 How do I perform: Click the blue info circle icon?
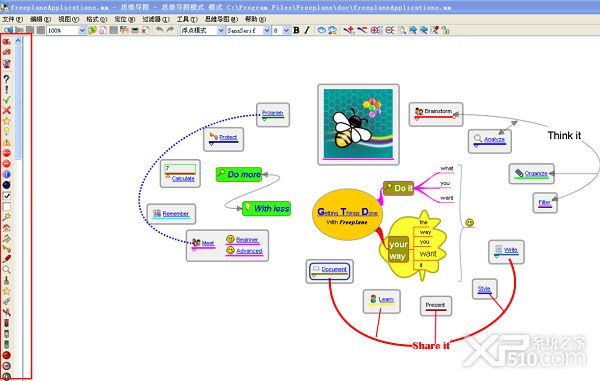[7, 174]
